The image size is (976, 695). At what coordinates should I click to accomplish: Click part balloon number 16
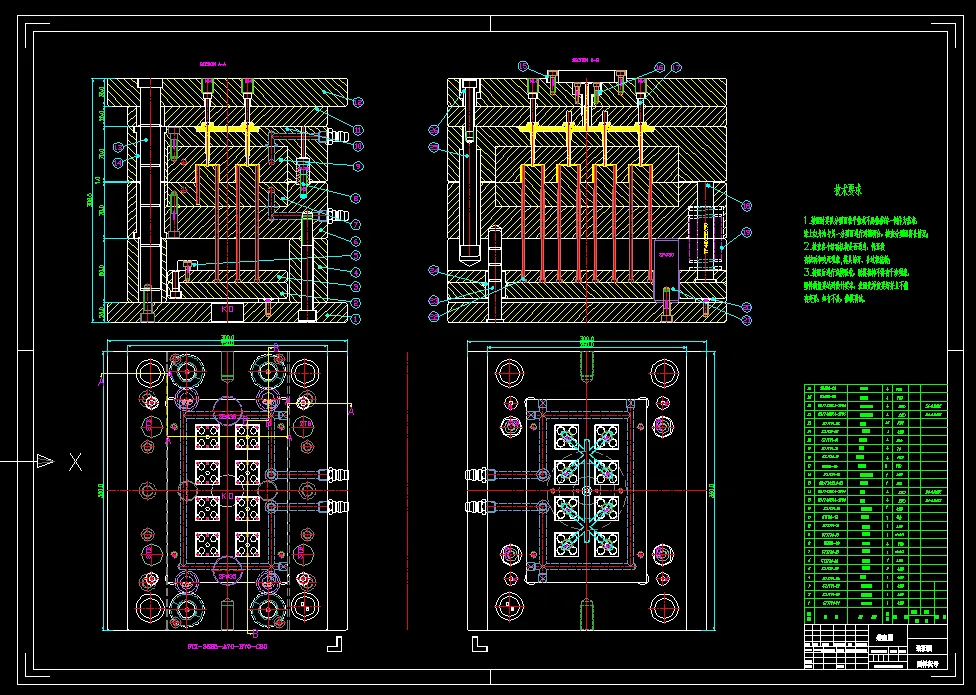(x=660, y=67)
